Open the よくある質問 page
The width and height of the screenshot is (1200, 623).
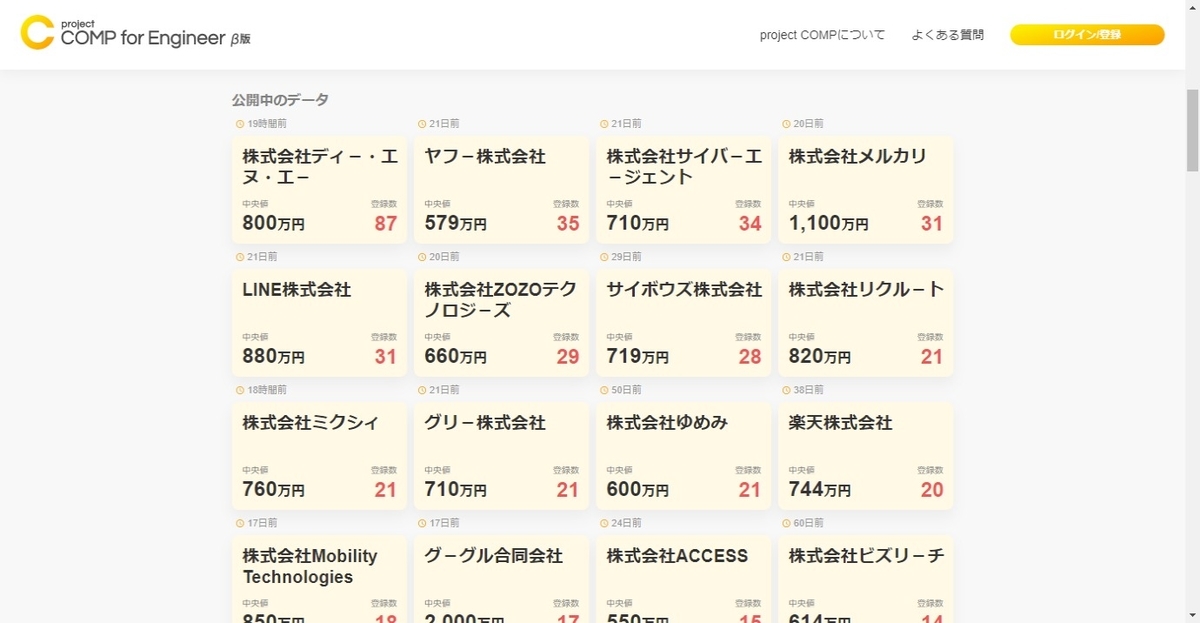[x=947, y=35]
